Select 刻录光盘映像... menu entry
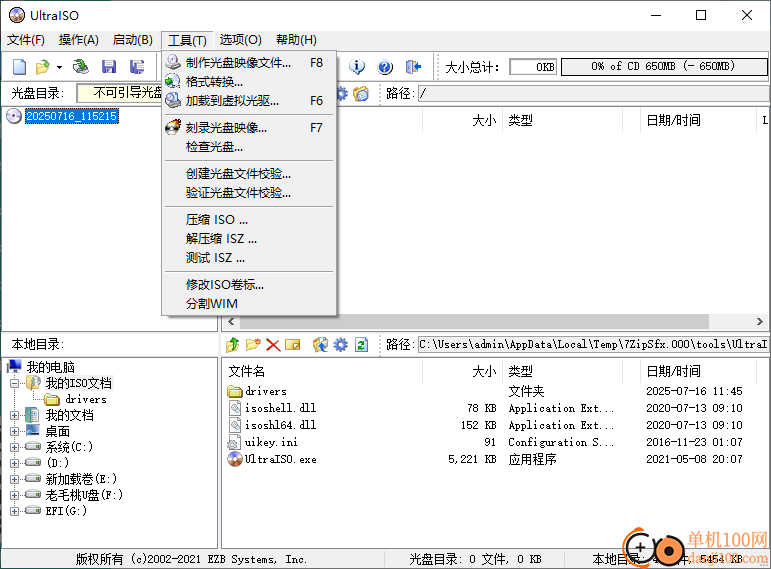Image resolution: width=771 pixels, height=569 pixels. tap(249, 128)
